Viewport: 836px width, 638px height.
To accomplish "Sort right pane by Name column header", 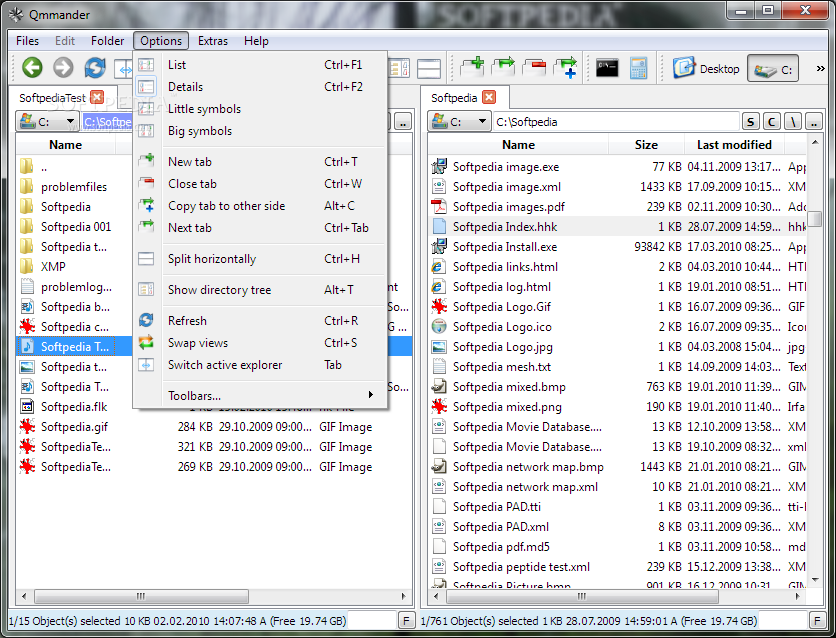I will 518,144.
